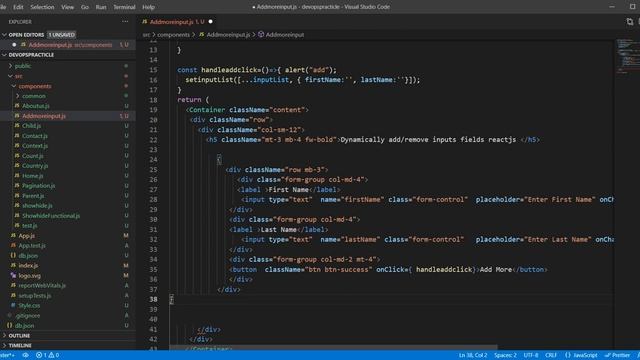Open db.json below App.test.js

(28, 256)
